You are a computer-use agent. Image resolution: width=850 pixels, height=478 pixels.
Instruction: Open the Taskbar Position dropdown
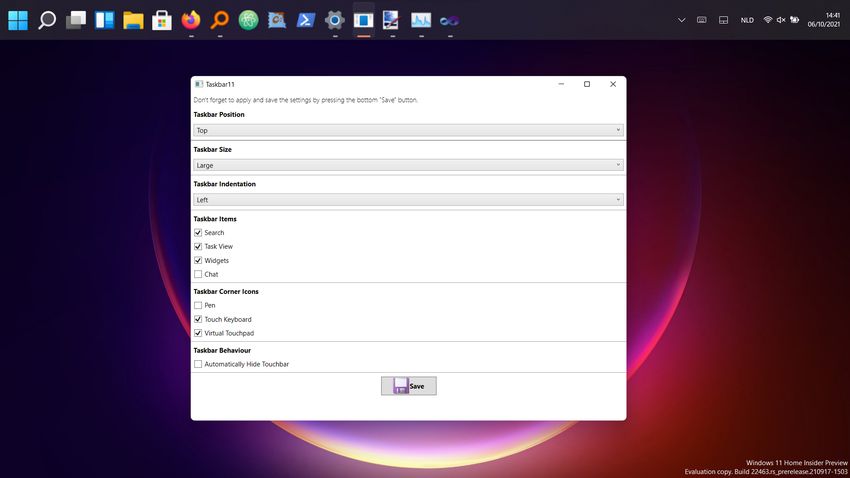pyautogui.click(x=408, y=130)
